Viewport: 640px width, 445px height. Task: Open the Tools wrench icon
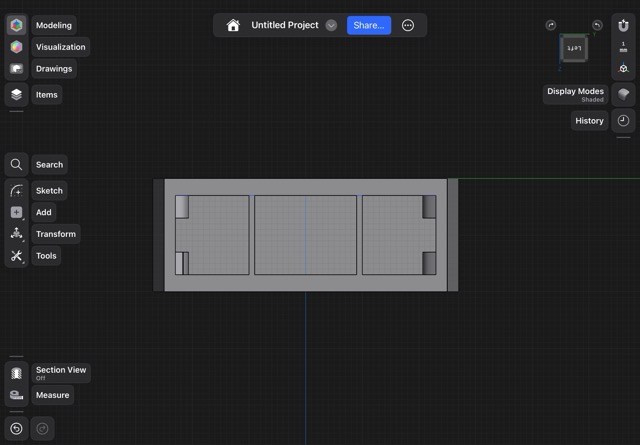(16, 256)
